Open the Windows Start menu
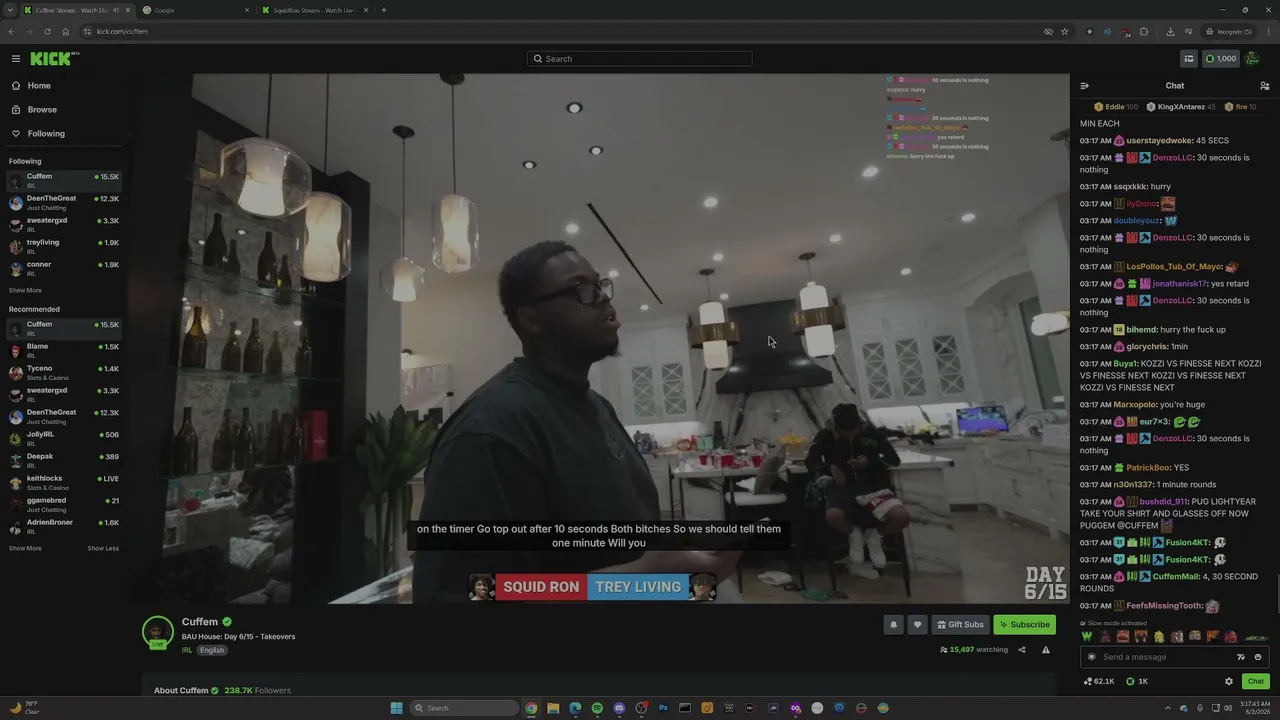1280x720 pixels. click(x=397, y=708)
